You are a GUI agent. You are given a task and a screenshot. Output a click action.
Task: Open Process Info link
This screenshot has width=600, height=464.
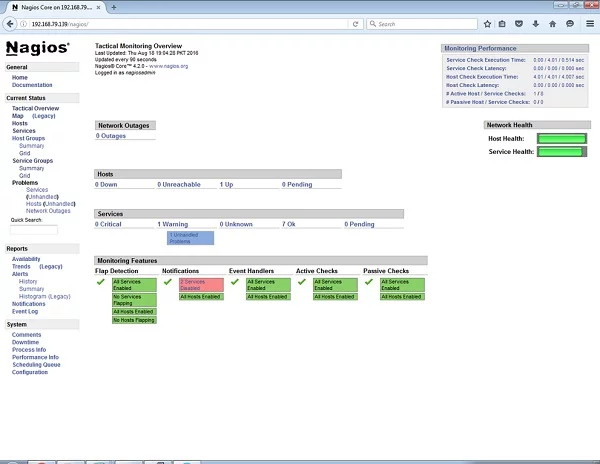tap(29, 350)
